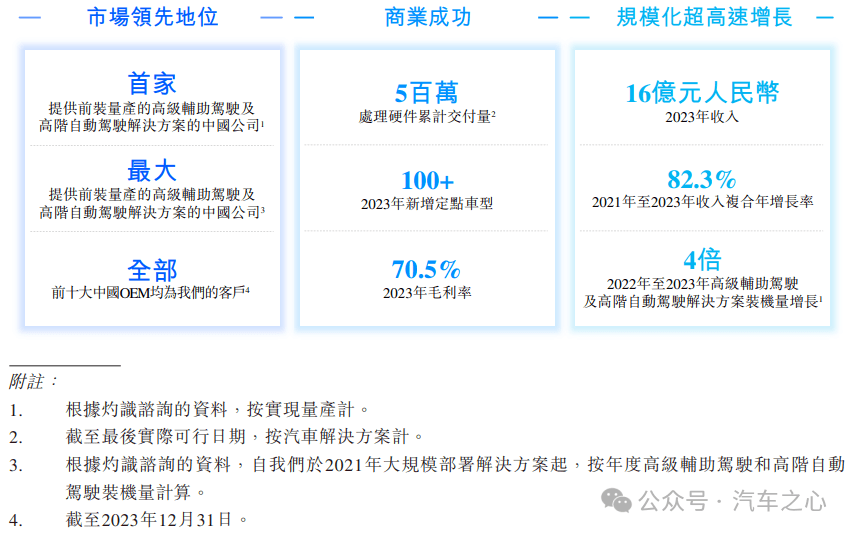Click the figure 4倍

click(x=703, y=259)
